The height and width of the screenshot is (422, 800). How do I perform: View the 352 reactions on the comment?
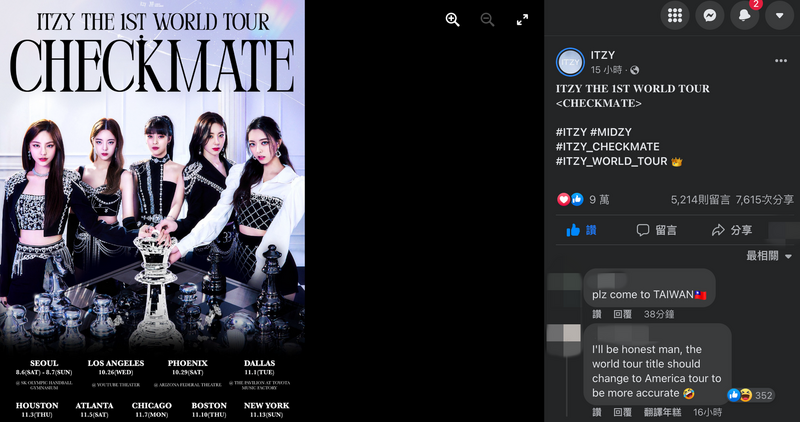coord(751,395)
